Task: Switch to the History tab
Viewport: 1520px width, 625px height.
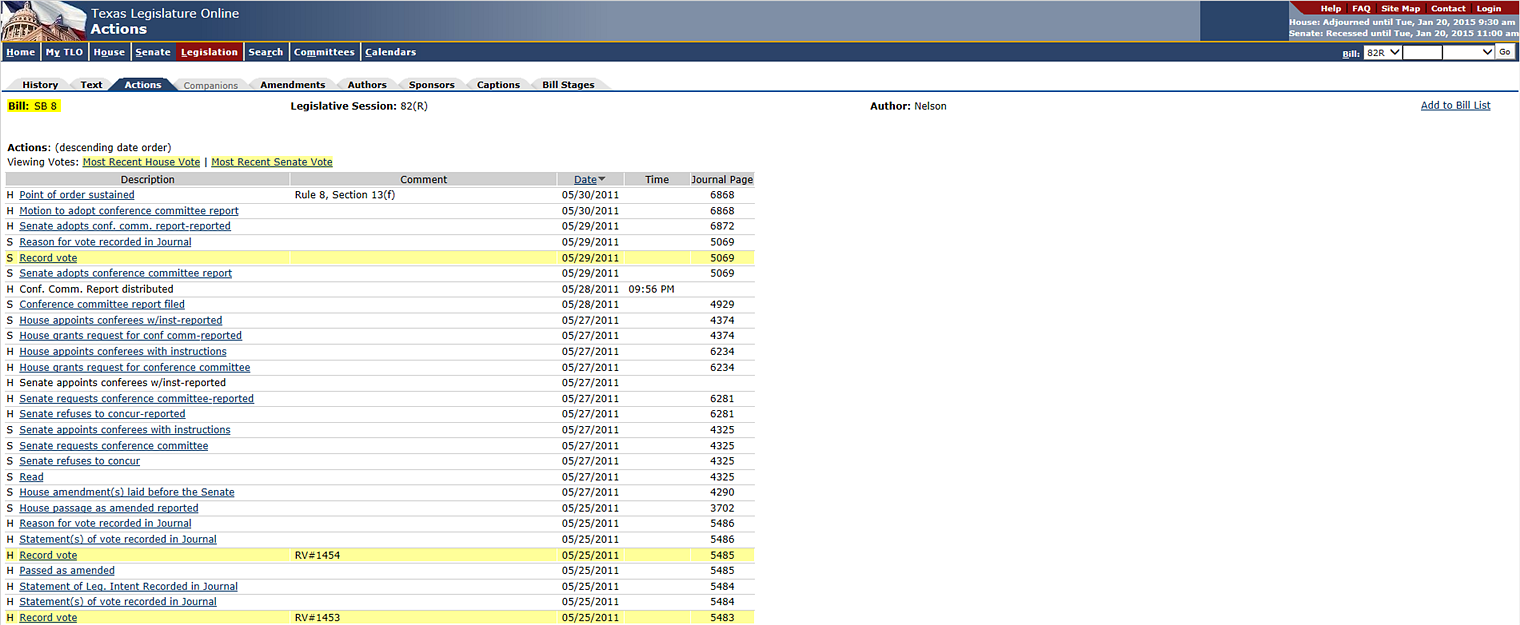Action: (40, 85)
